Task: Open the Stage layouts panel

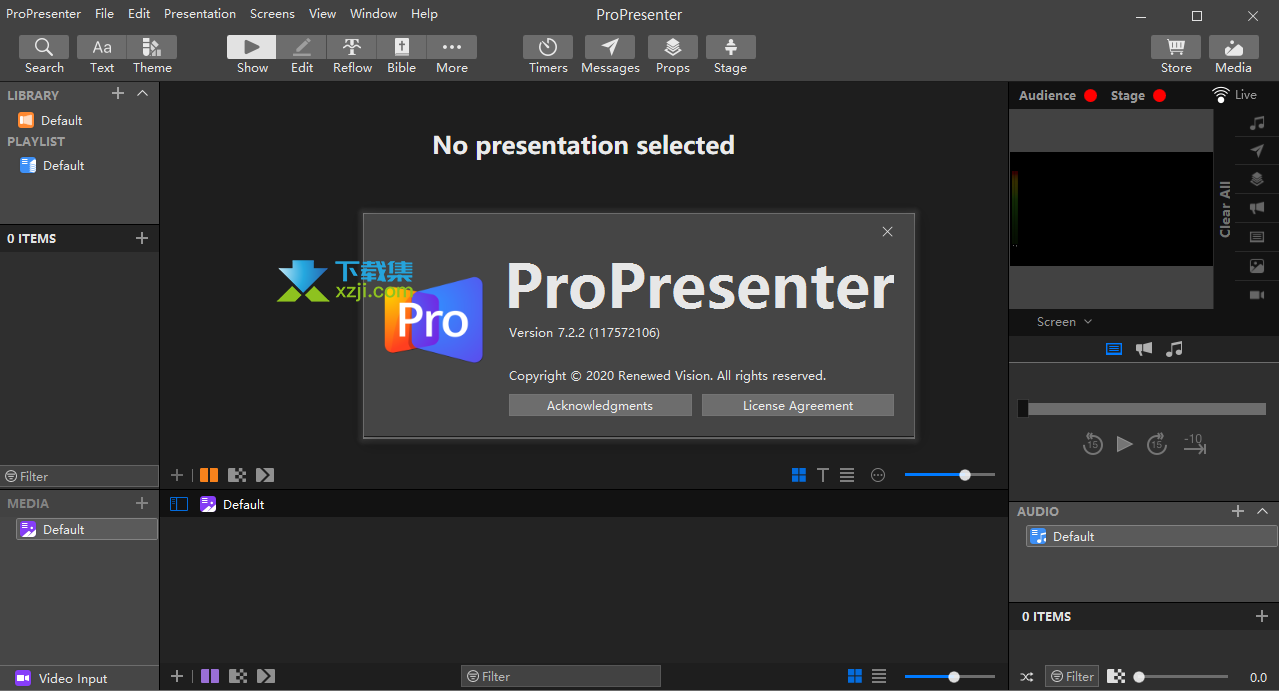Action: pyautogui.click(x=730, y=55)
